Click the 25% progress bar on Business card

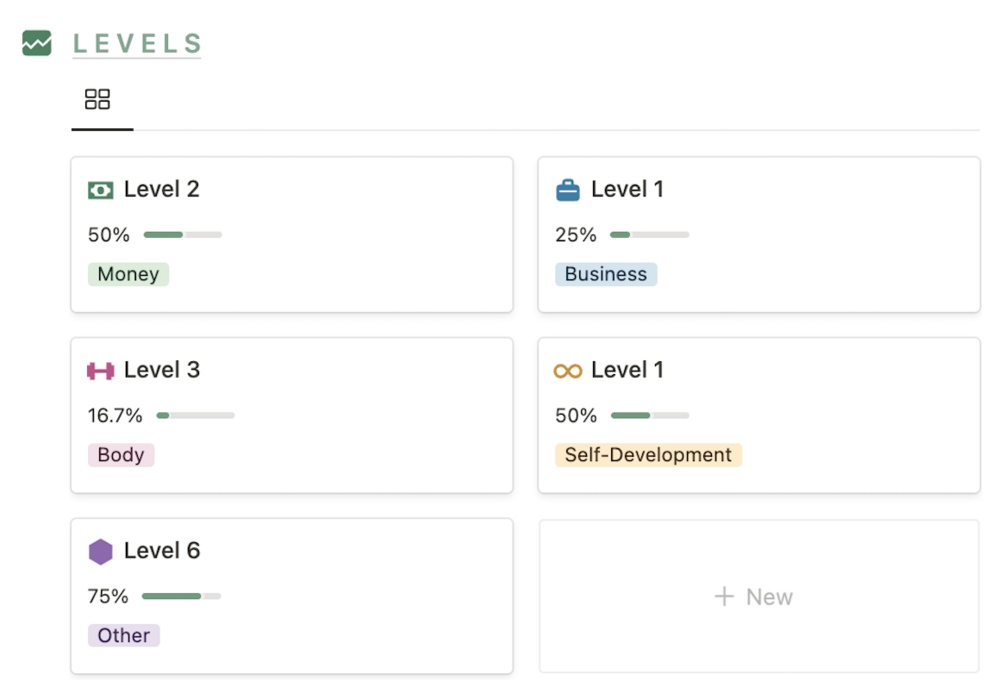click(649, 235)
